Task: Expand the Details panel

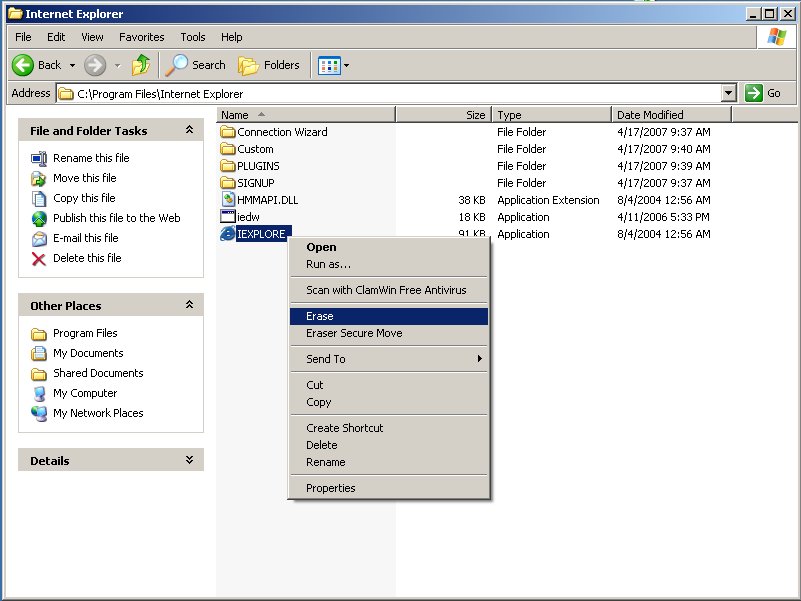Action: tap(190, 460)
